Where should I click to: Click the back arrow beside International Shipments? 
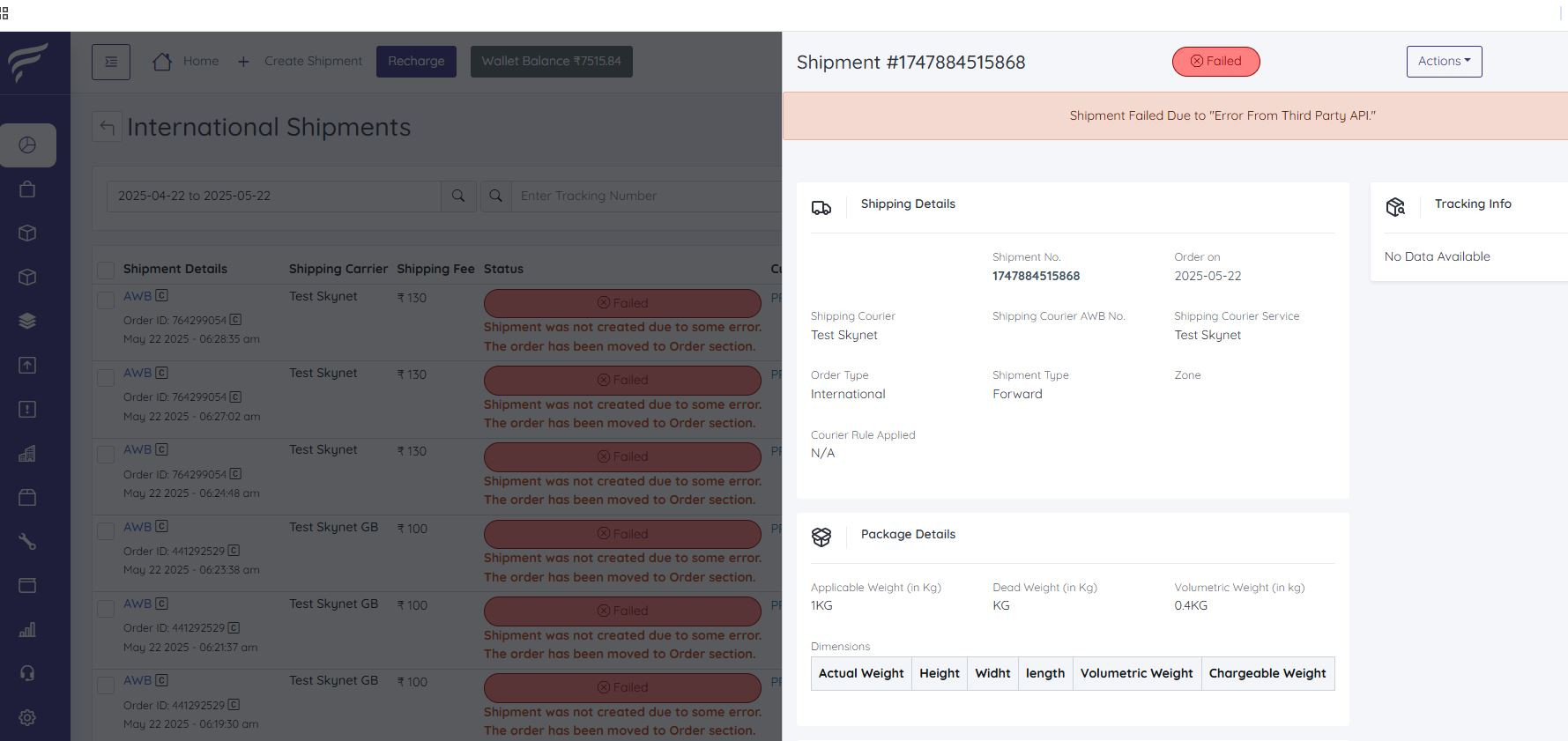click(107, 128)
